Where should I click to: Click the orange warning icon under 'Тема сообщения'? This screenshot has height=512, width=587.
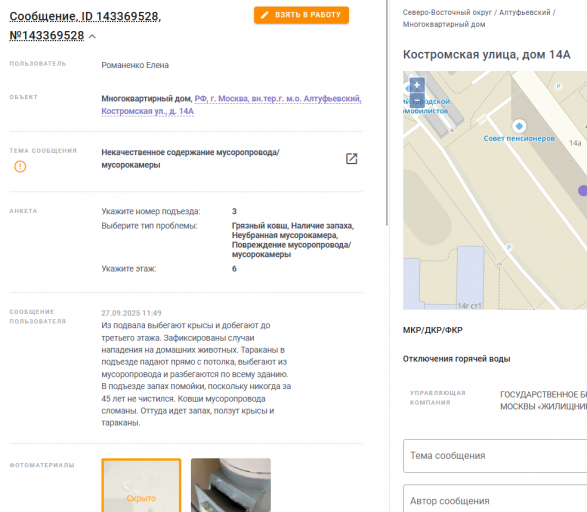[x=20, y=166]
